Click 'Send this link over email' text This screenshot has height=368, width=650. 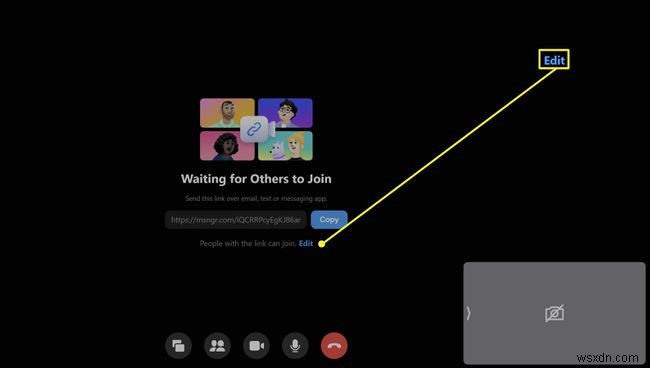tap(256, 199)
